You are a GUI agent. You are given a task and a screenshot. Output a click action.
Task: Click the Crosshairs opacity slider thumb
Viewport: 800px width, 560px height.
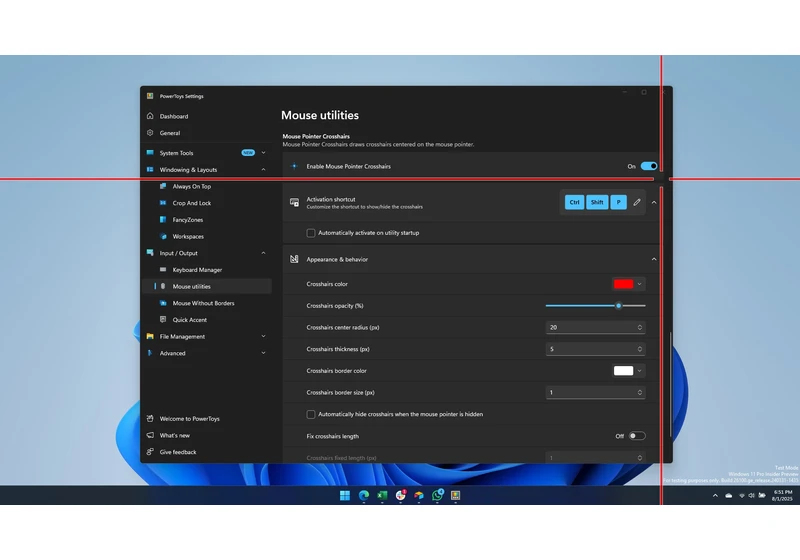[618, 306]
